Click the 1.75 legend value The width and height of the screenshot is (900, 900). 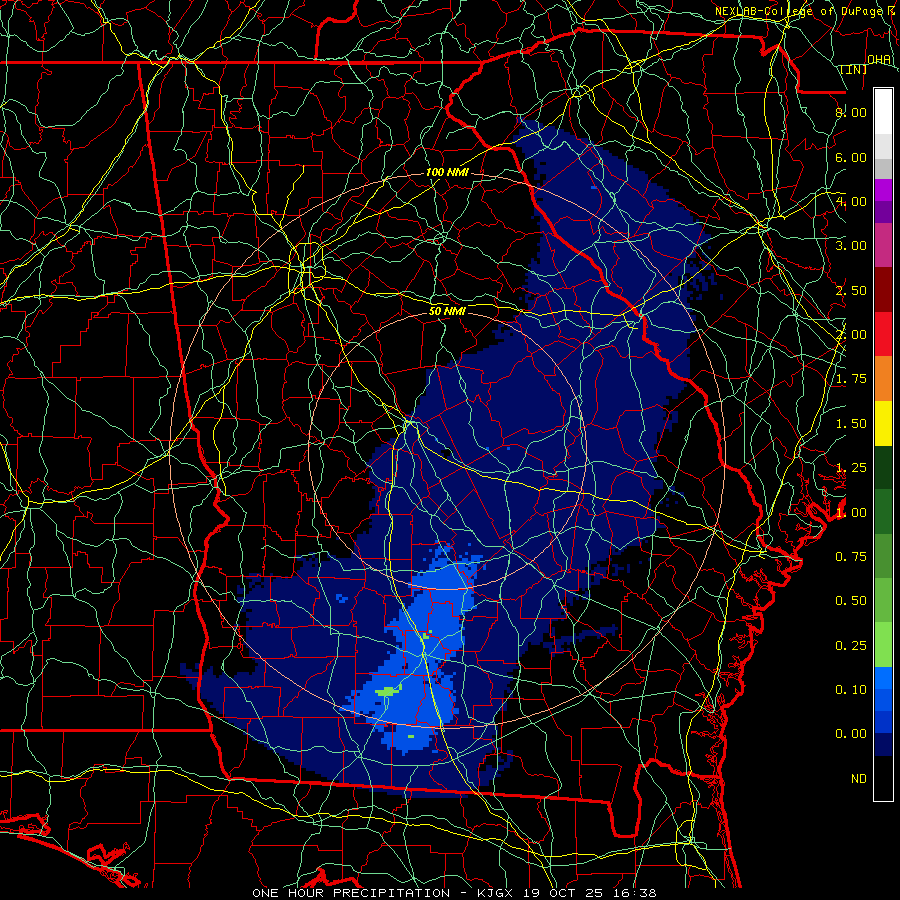(851, 379)
